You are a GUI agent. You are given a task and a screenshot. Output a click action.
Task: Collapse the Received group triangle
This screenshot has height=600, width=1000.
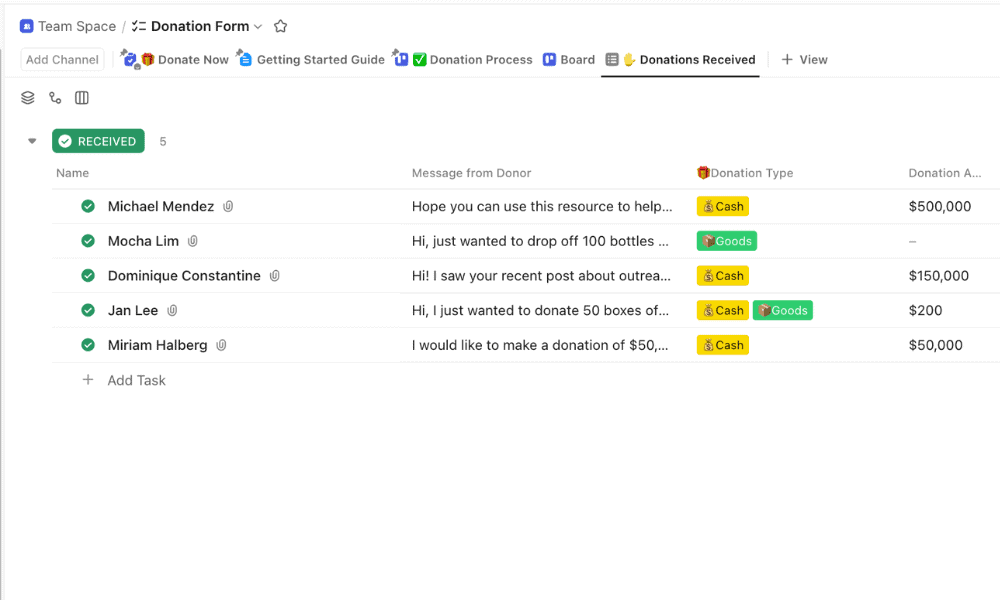coord(32,141)
